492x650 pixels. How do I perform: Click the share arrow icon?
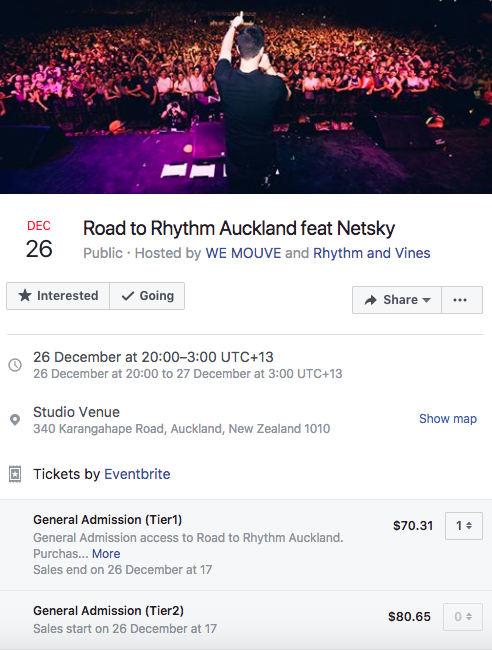[x=371, y=300]
